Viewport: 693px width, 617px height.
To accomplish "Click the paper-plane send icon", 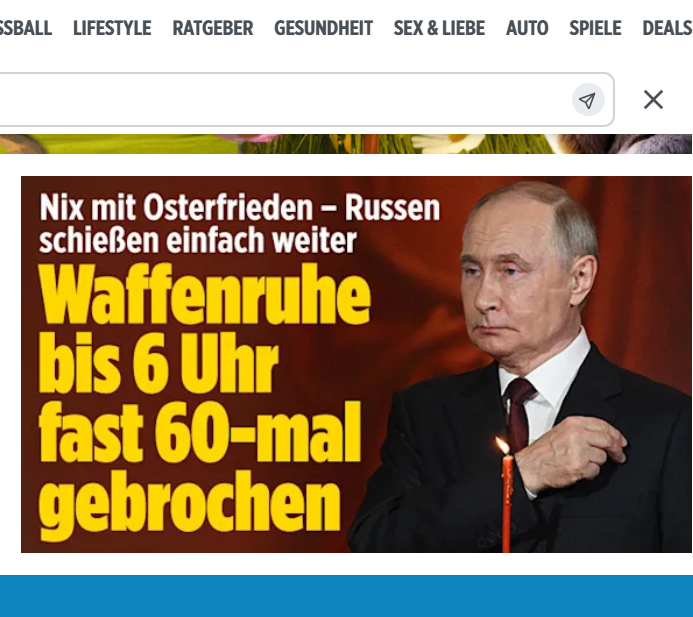I will [x=587, y=100].
